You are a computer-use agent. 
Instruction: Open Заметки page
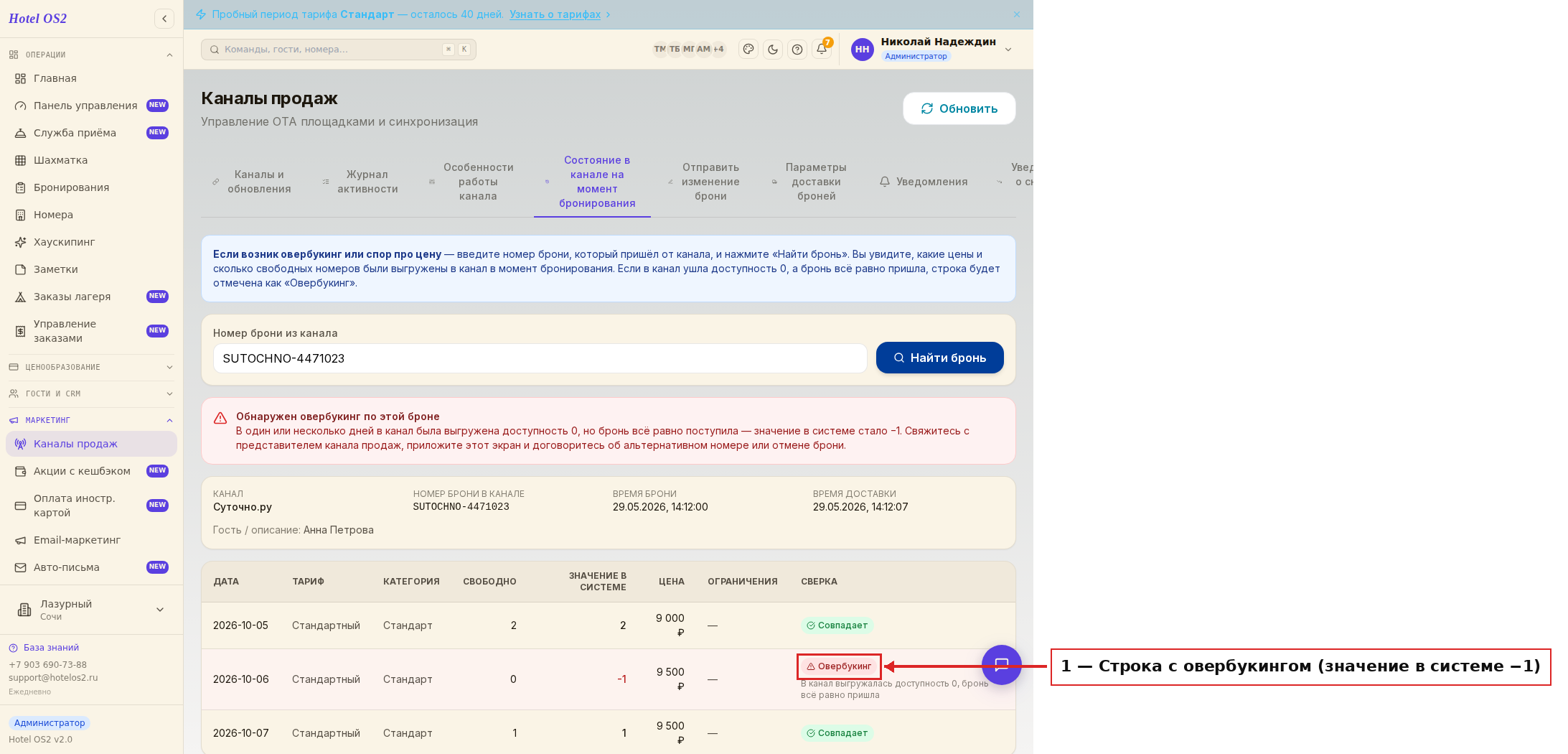(91, 269)
